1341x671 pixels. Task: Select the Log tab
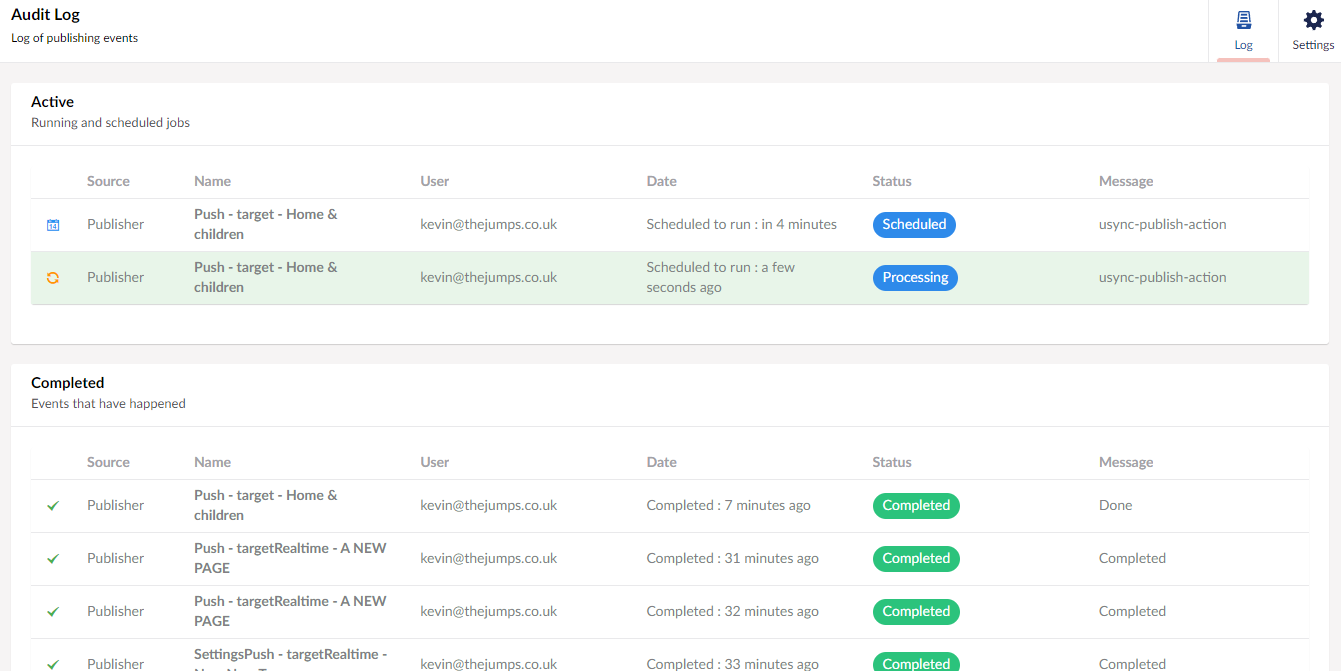click(x=1243, y=30)
